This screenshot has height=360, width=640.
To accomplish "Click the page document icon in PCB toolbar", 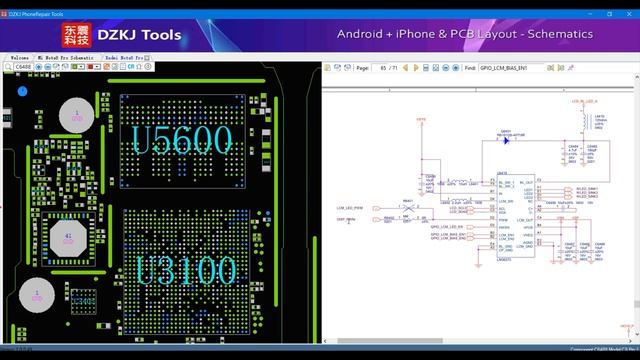I will (123, 67).
